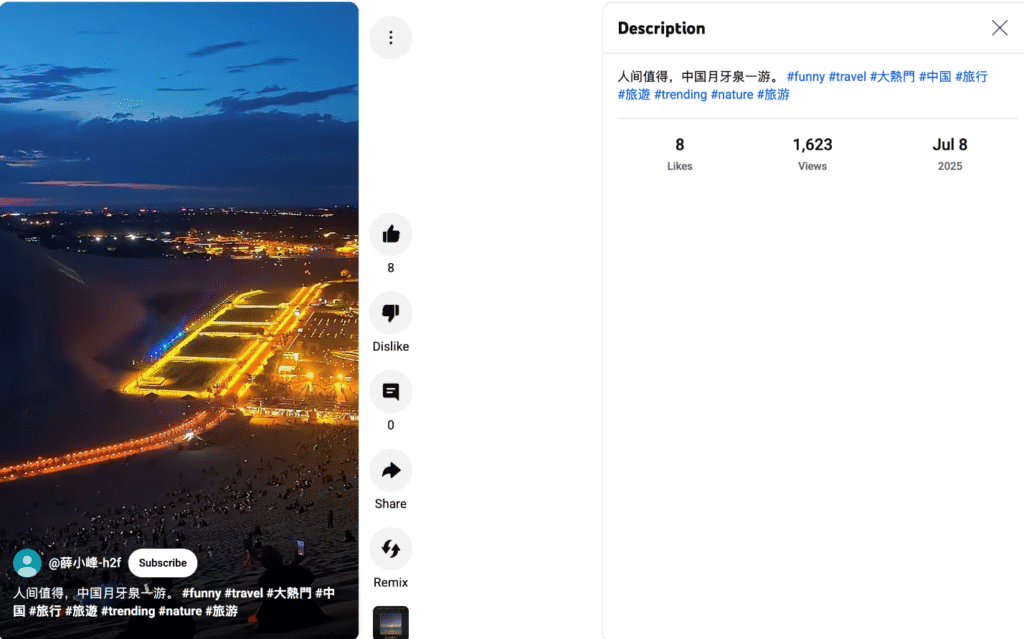Screen dimensions: 1024x639
Task: Close the Description panel
Action: pos(999,28)
